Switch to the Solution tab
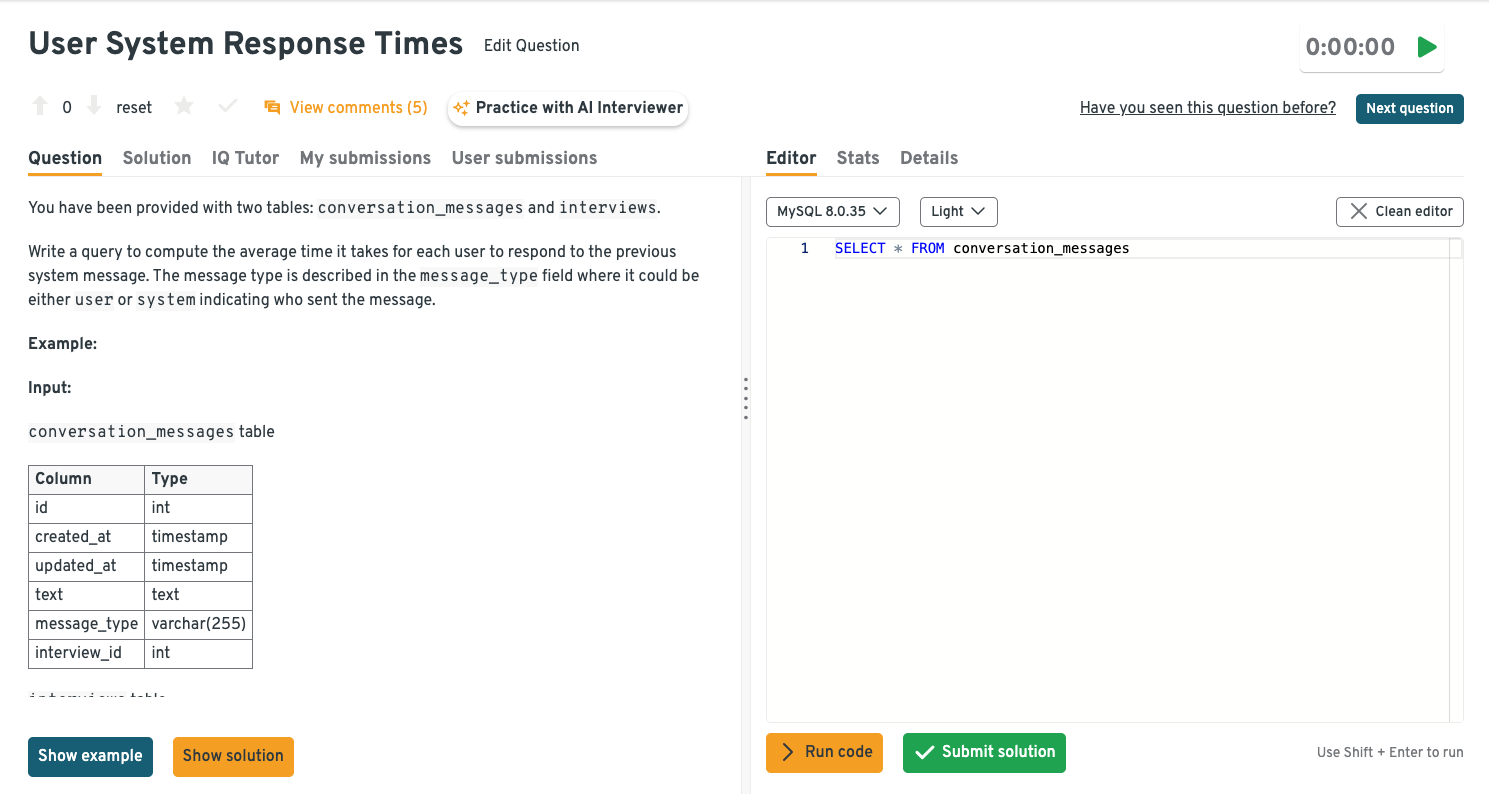This screenshot has height=794, width=1489. point(157,158)
